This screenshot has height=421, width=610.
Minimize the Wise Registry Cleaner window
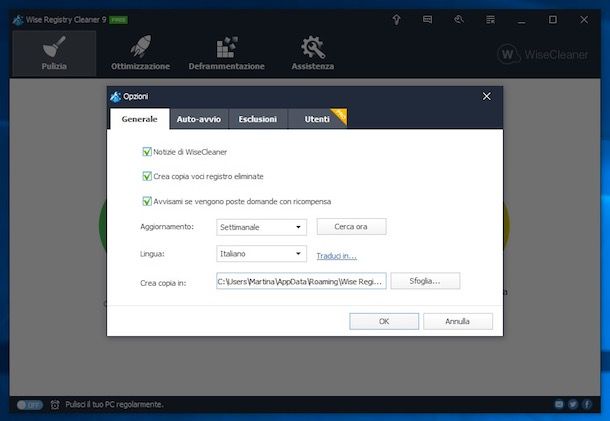coord(521,20)
